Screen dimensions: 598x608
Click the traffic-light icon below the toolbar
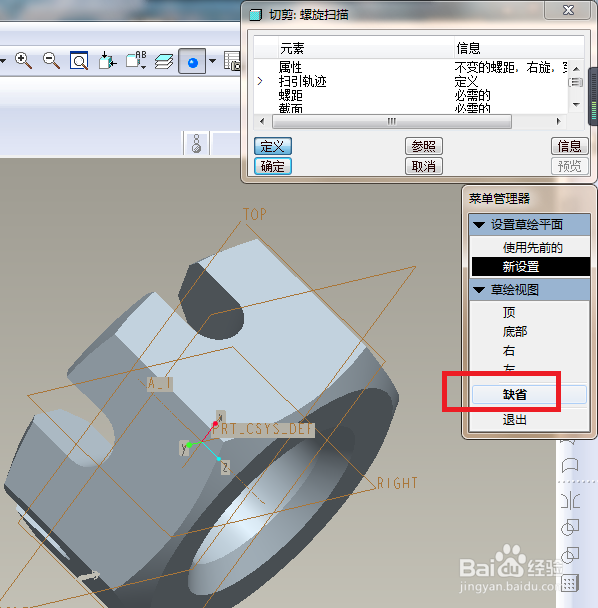pos(197,143)
